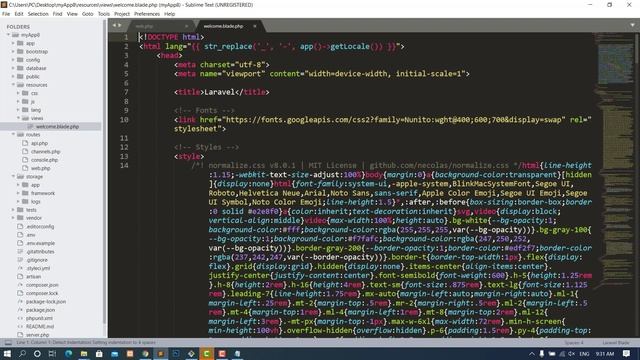The image size is (640, 360).
Task: Expand the vendor folder
Action: click(x=13, y=218)
